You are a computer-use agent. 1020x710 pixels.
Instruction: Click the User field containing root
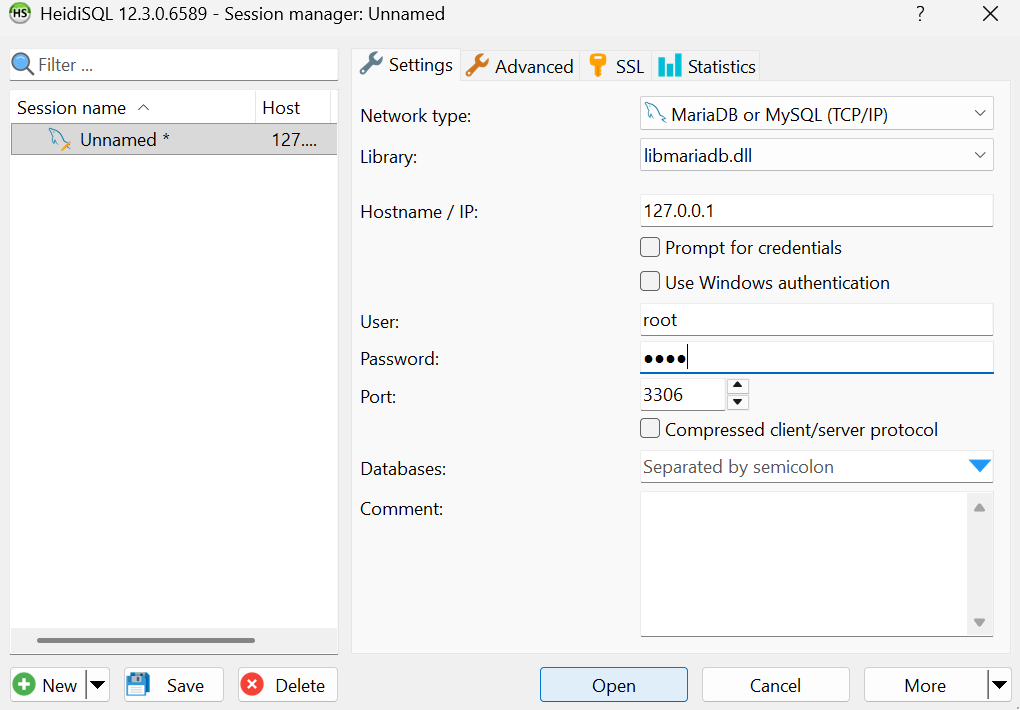(x=816, y=320)
